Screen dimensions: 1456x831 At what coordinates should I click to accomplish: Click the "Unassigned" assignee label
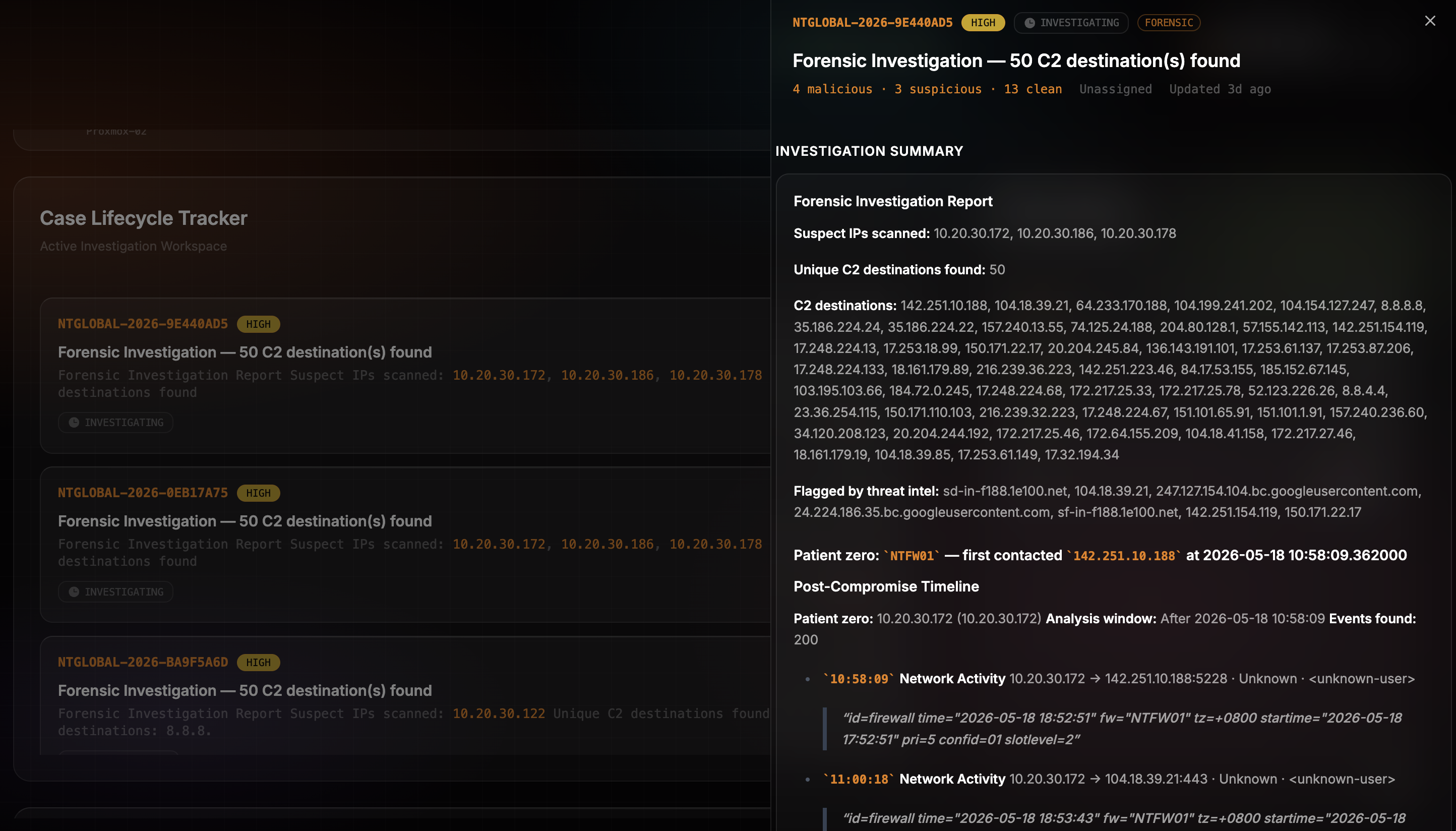click(1115, 89)
